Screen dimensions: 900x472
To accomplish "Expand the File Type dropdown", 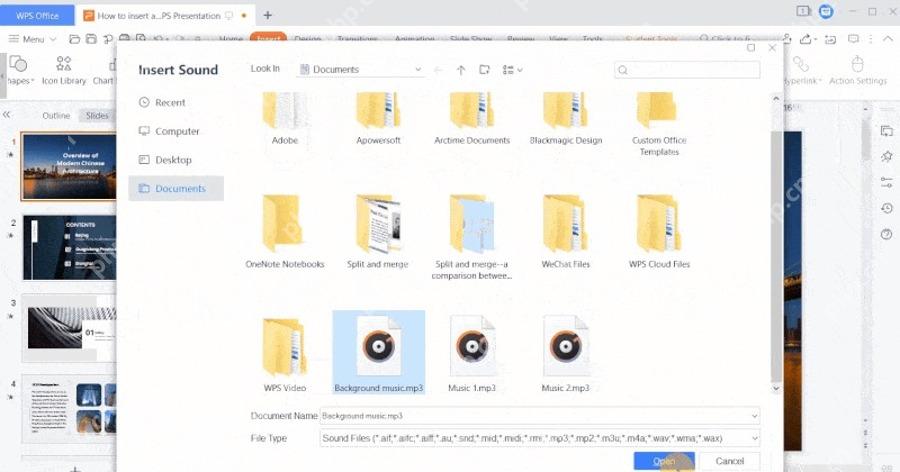I will pos(754,438).
